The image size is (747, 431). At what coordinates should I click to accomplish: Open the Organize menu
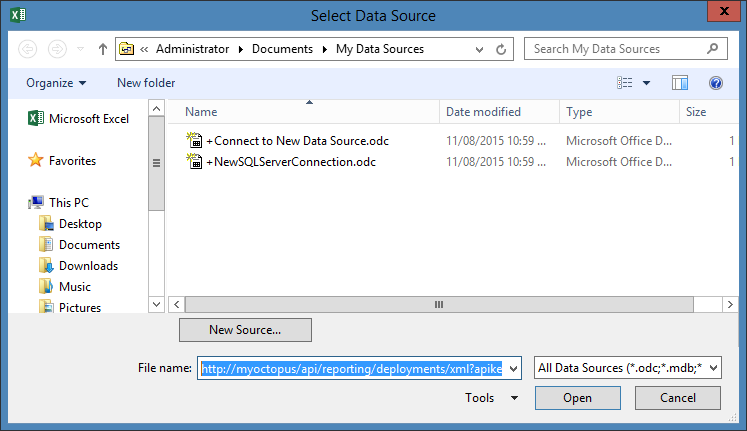(56, 83)
